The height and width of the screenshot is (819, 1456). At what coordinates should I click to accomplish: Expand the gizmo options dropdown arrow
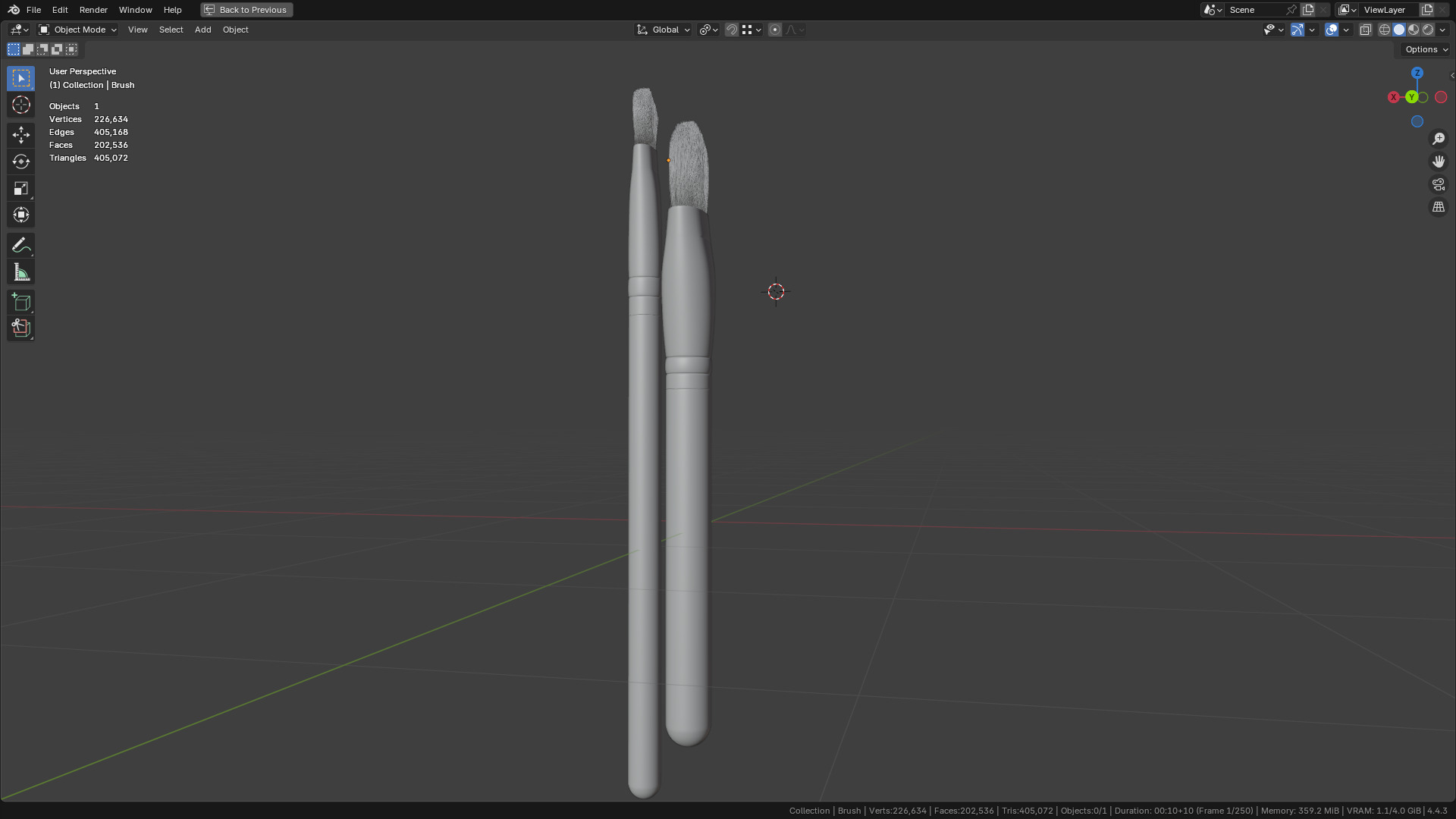point(1312,30)
